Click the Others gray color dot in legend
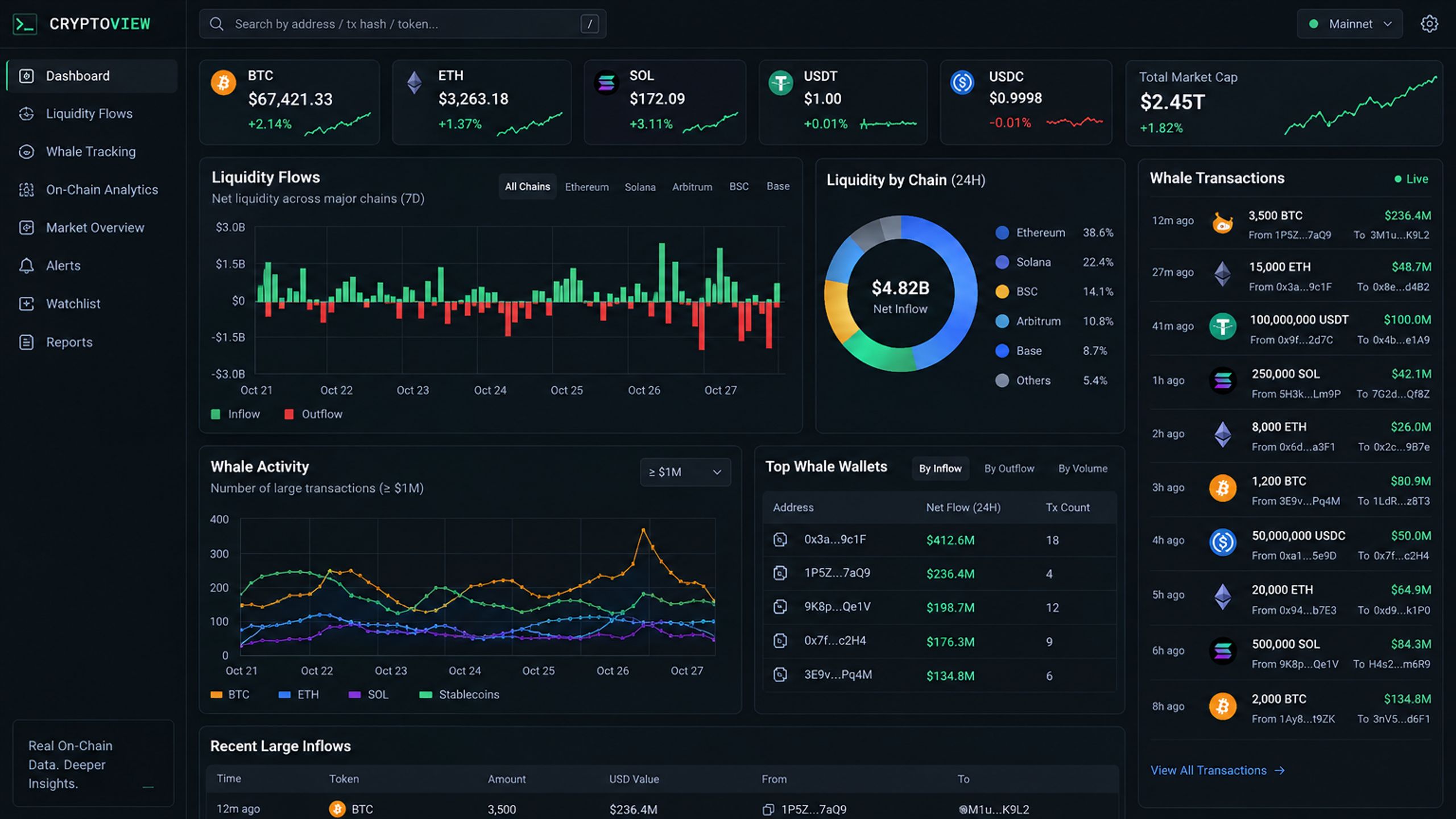Viewport: 1456px width, 819px height. point(1002,380)
